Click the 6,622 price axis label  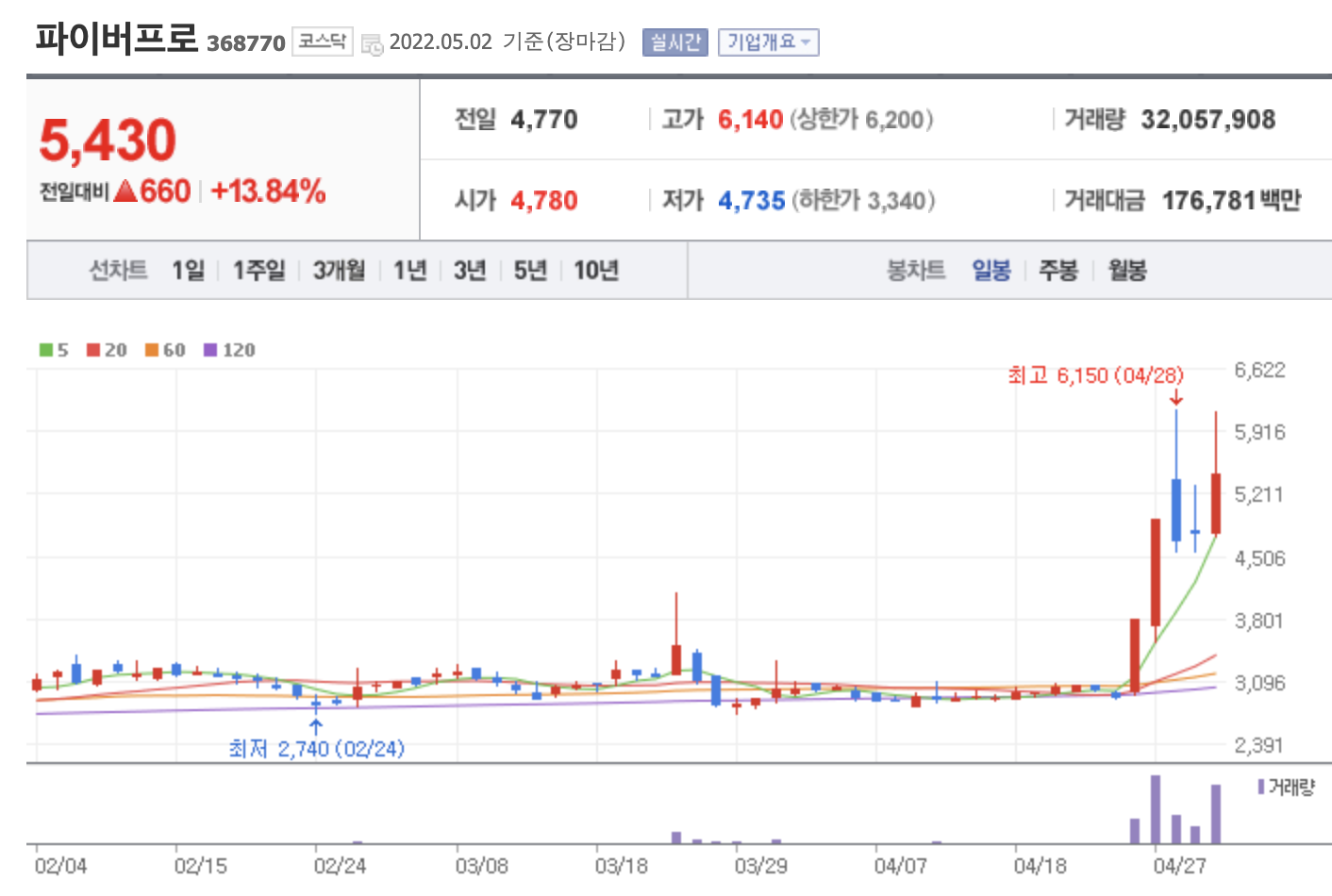click(x=1260, y=370)
